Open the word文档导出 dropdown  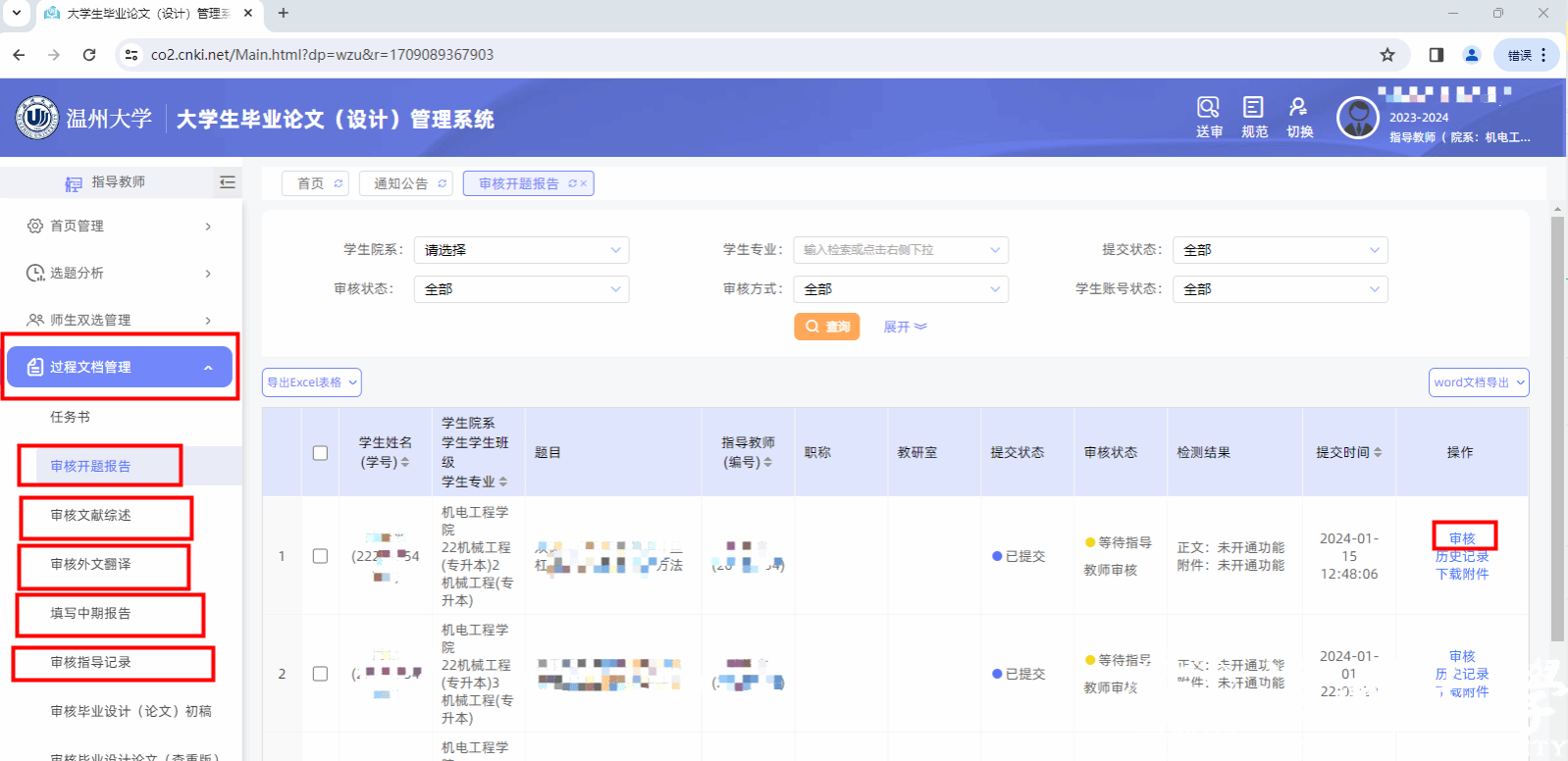tap(1478, 382)
